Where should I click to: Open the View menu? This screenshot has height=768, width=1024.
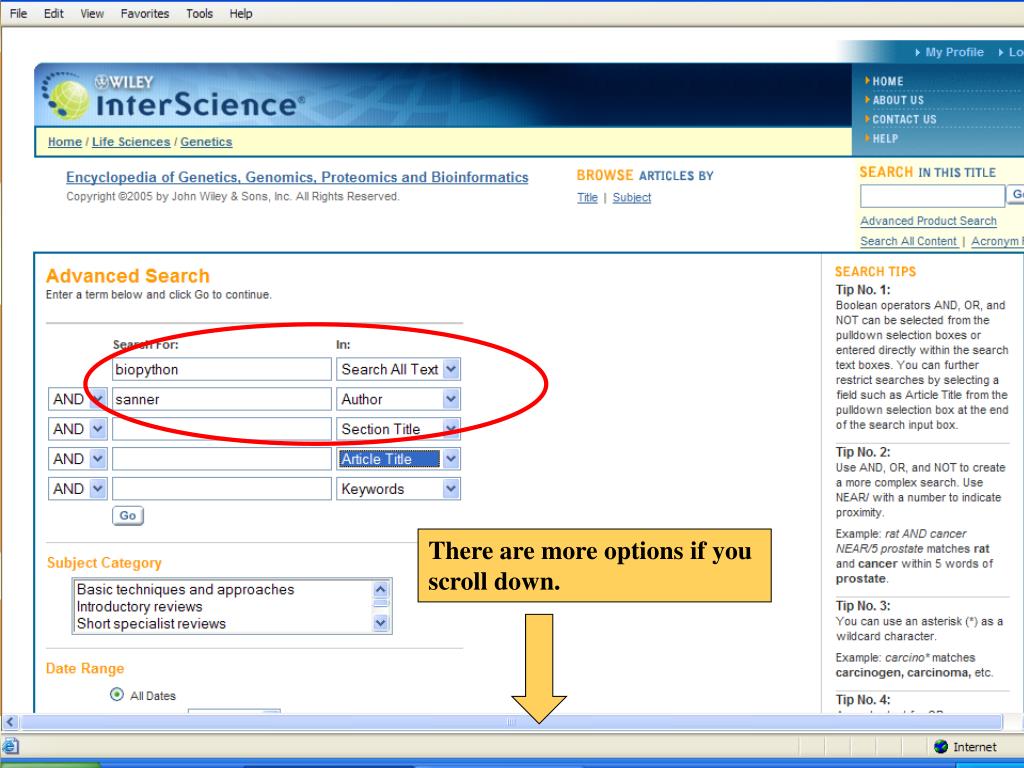coord(92,13)
